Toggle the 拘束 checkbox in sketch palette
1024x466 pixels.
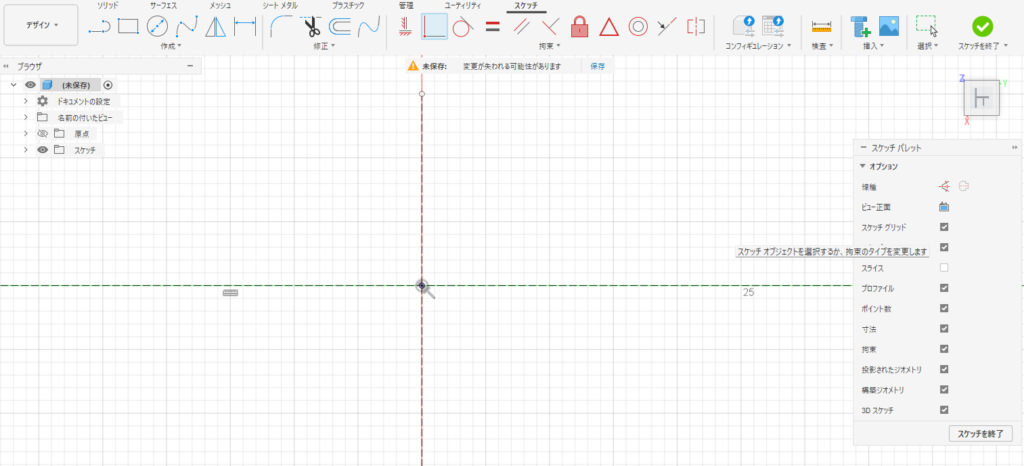point(944,349)
